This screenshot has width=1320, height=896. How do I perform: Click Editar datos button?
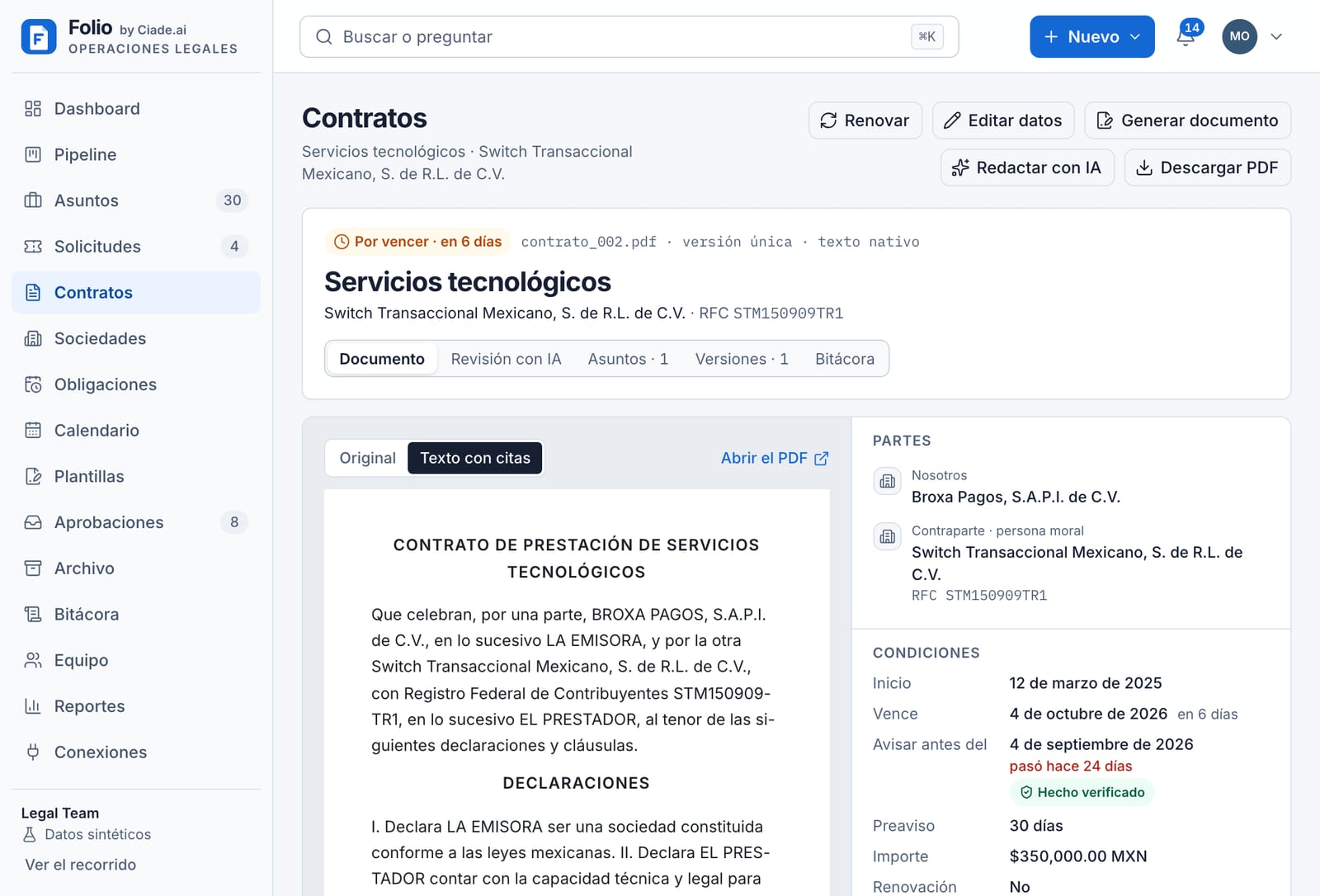point(1003,120)
